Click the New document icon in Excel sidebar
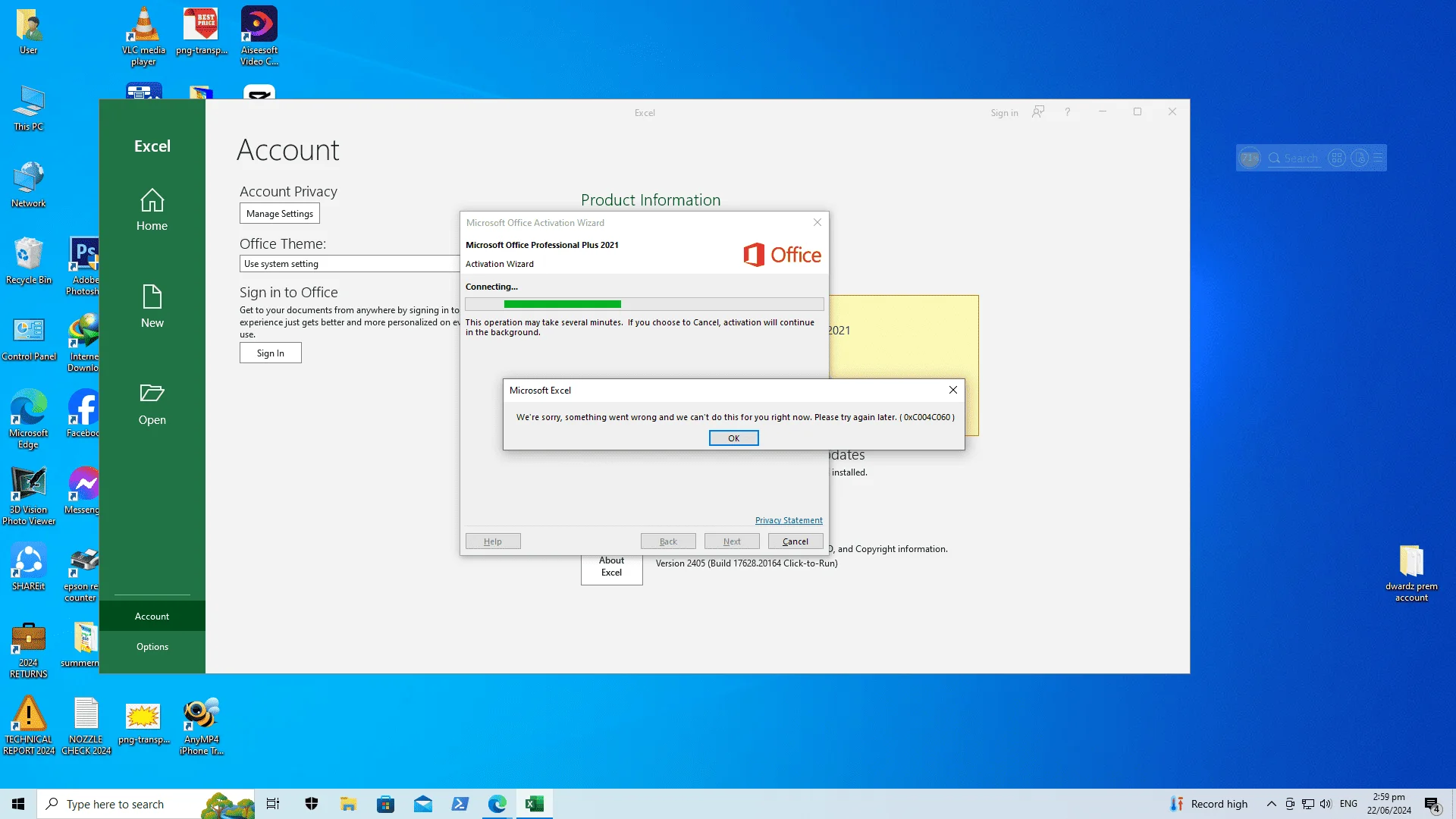Screen dimensions: 1456x819 click(152, 297)
